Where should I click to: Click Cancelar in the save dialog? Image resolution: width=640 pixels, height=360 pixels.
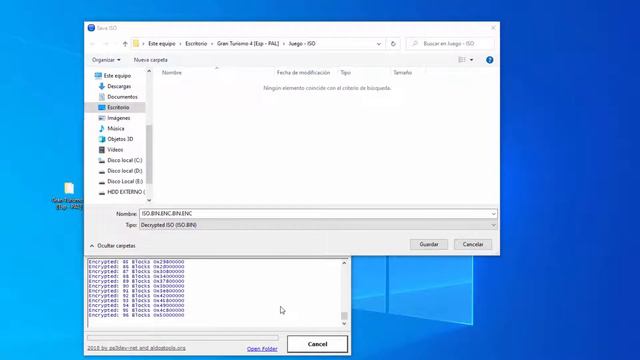click(x=473, y=244)
